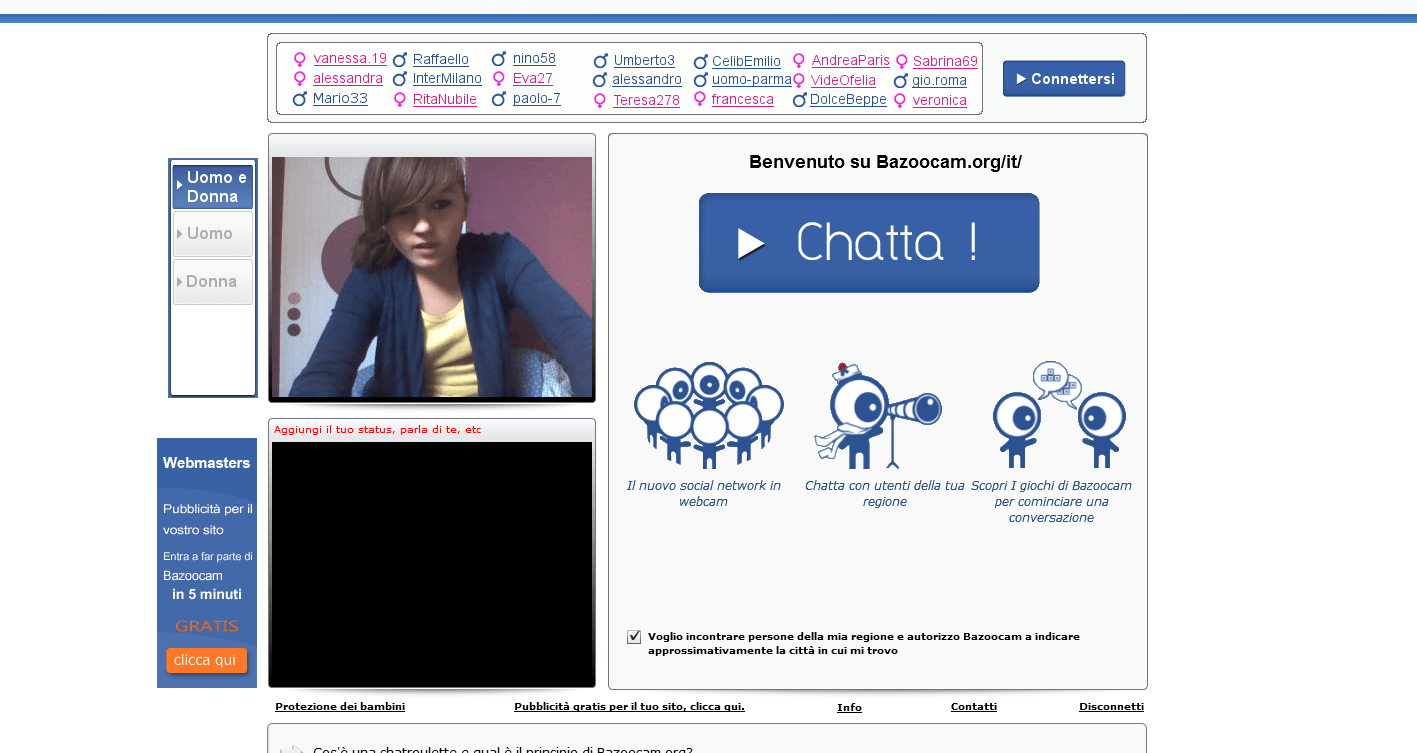The height and width of the screenshot is (753, 1417).
Task: Click the male icon beside nino58
Action: coord(499,59)
